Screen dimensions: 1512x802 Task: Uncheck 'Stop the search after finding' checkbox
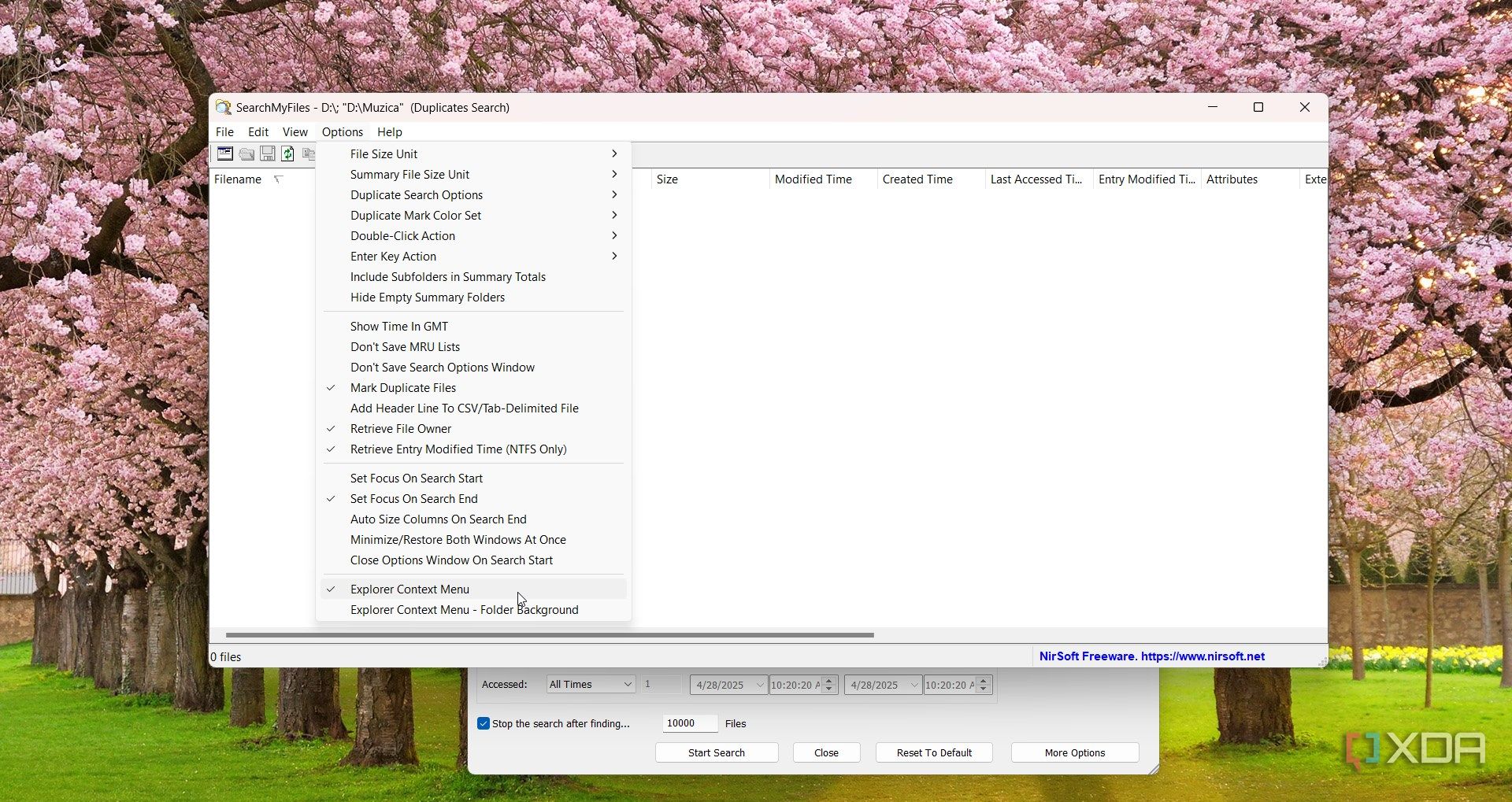click(484, 723)
